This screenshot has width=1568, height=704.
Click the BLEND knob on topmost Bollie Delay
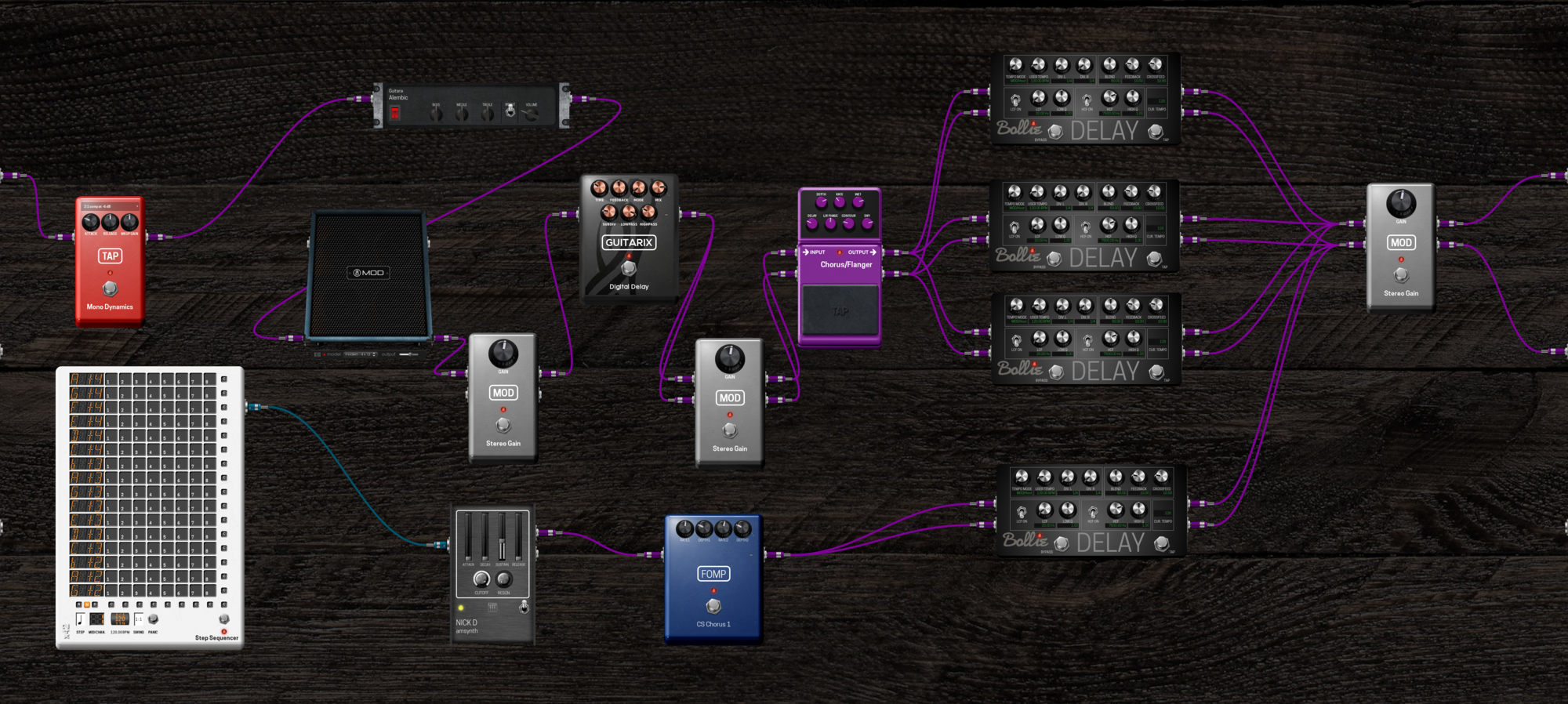[1109, 64]
